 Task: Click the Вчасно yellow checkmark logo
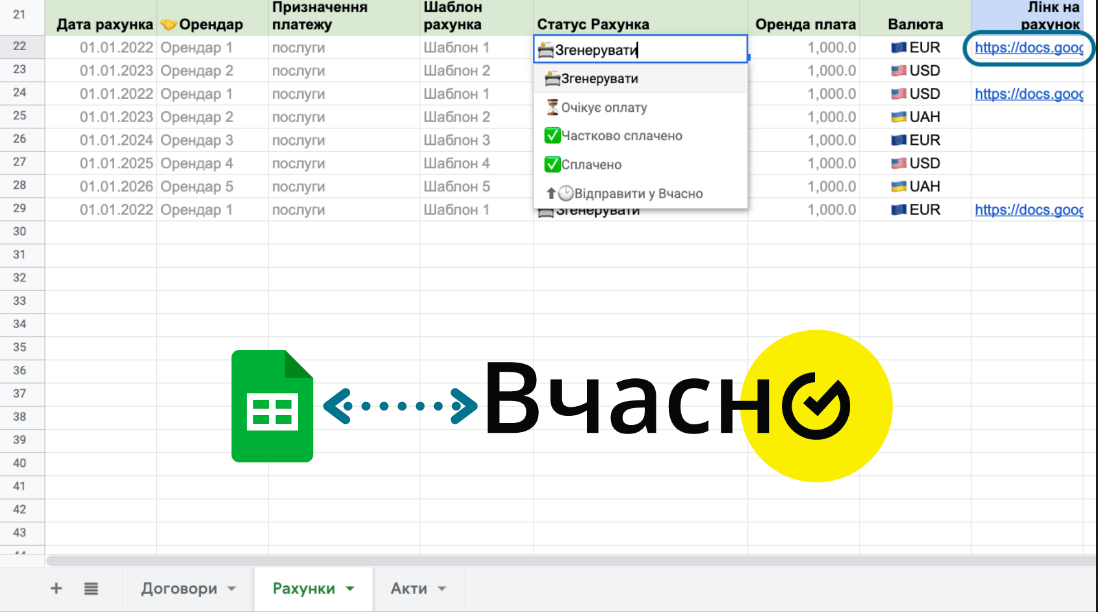816,406
